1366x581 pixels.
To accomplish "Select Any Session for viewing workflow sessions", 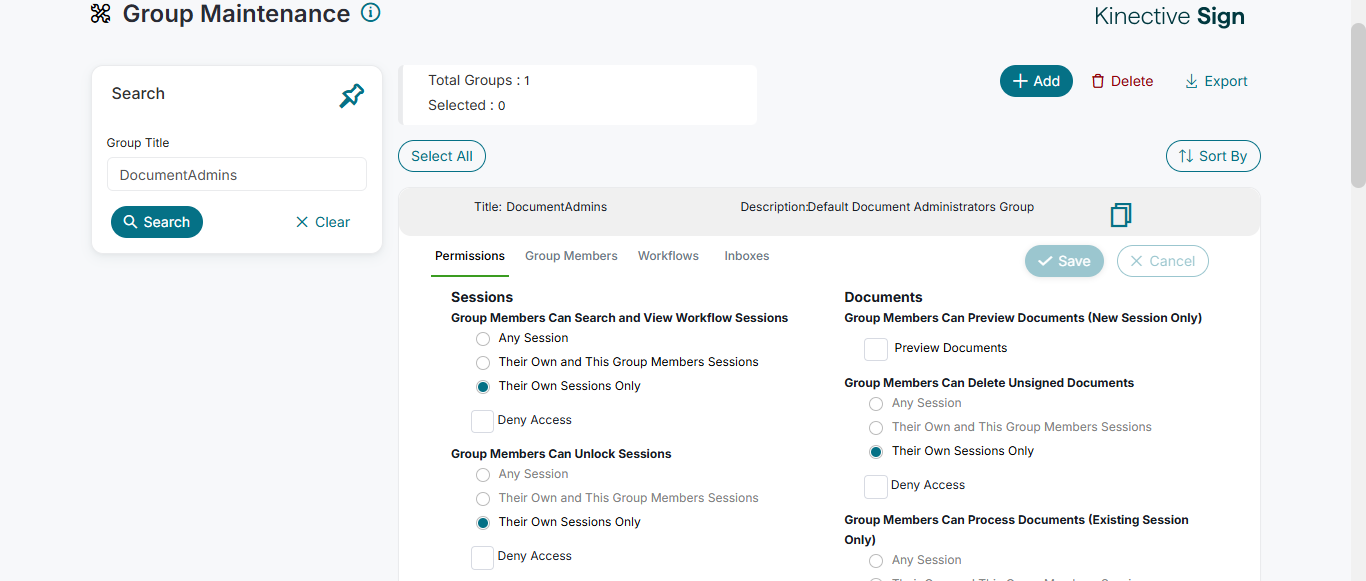I will 483,339.
